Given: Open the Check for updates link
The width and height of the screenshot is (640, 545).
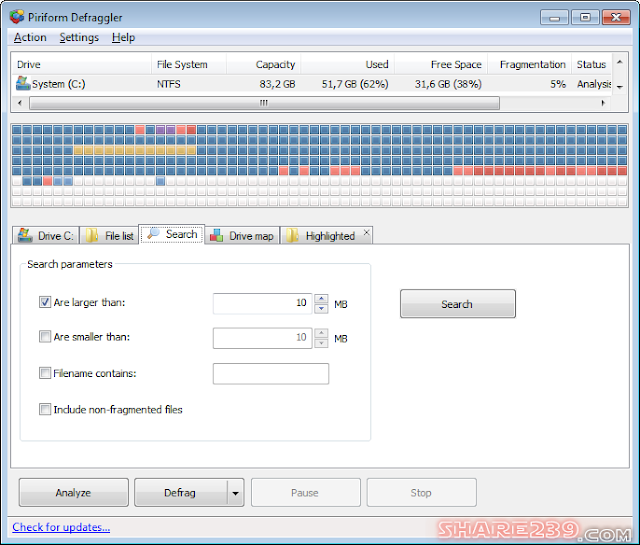Looking at the screenshot, I should [61, 527].
